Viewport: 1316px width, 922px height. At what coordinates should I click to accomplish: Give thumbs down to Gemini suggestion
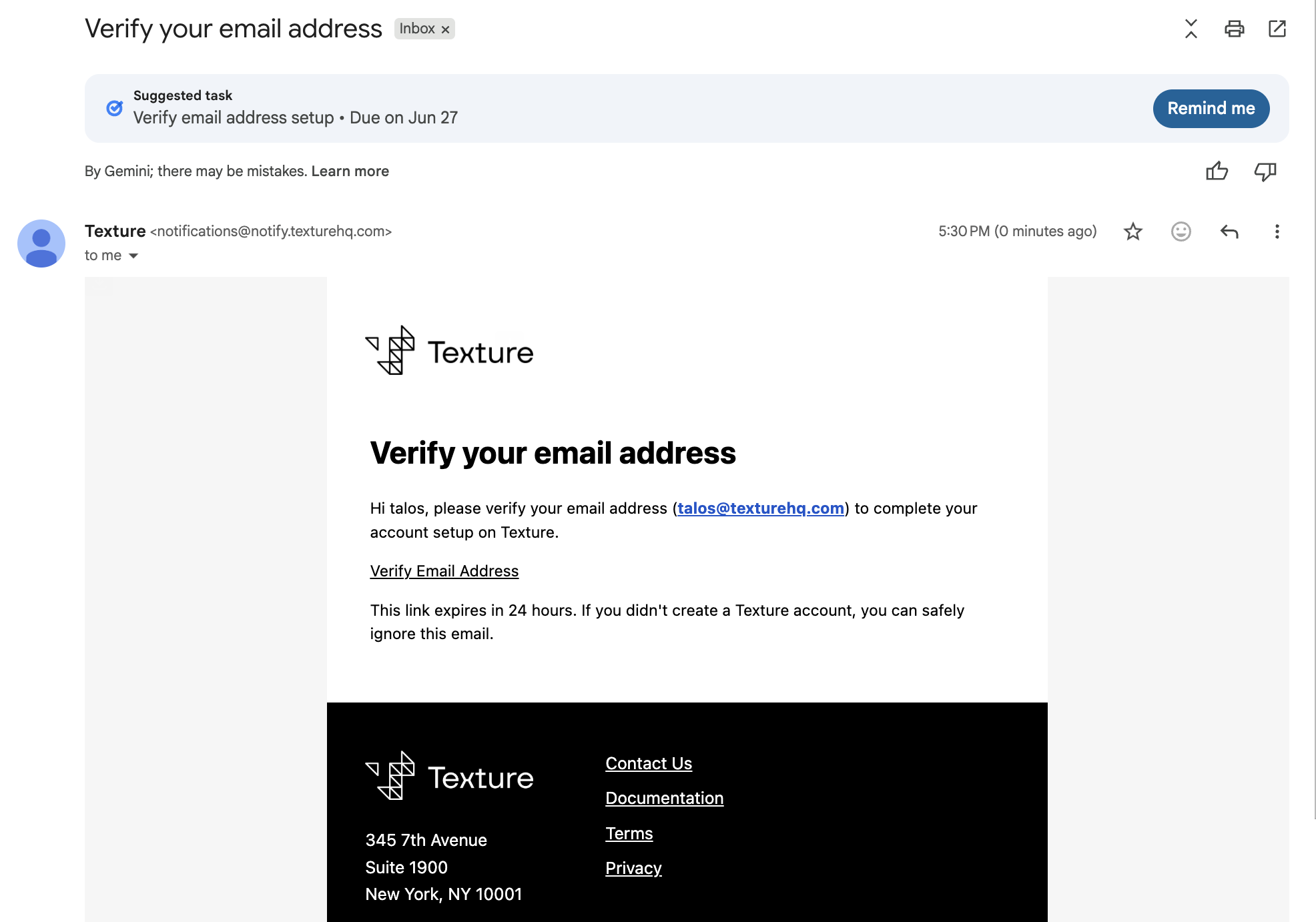click(1265, 171)
